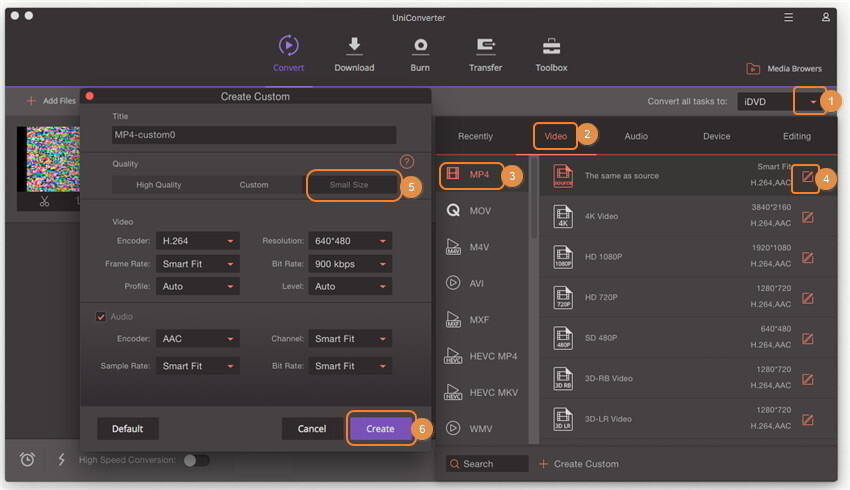Click the Title field MP4-custom0
Image resolution: width=850 pixels, height=490 pixels.
click(254, 135)
